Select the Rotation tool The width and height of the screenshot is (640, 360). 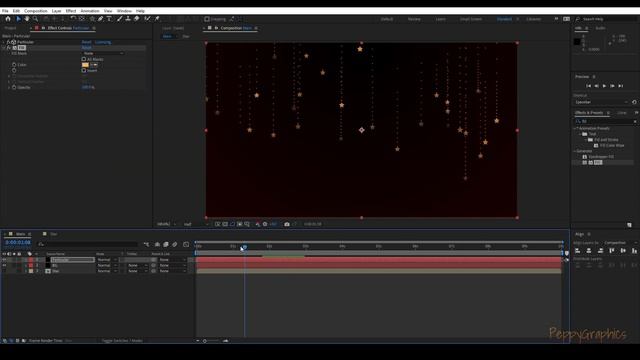click(73, 19)
